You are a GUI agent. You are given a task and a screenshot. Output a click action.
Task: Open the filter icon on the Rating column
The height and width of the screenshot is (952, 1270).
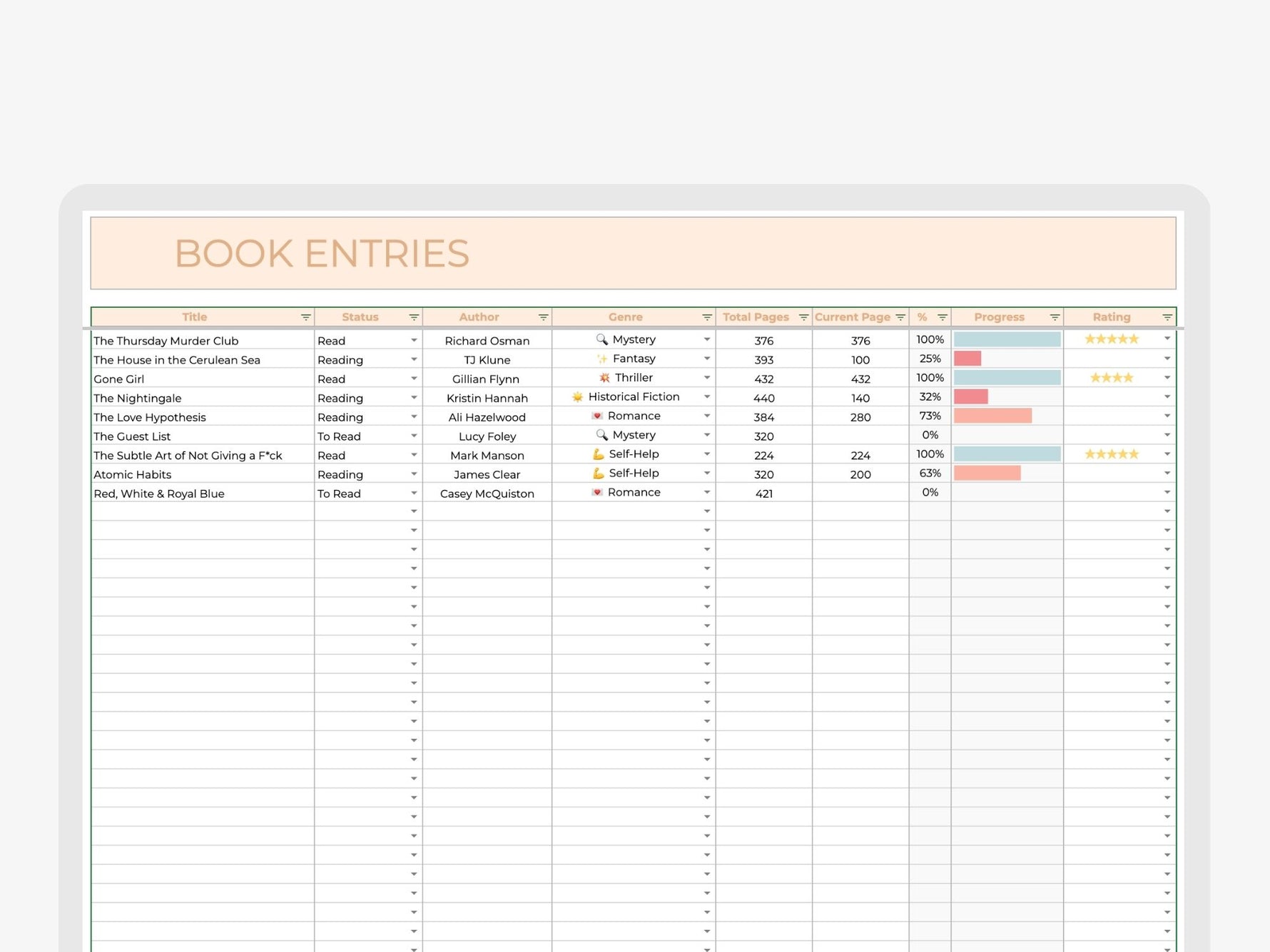click(x=1168, y=317)
